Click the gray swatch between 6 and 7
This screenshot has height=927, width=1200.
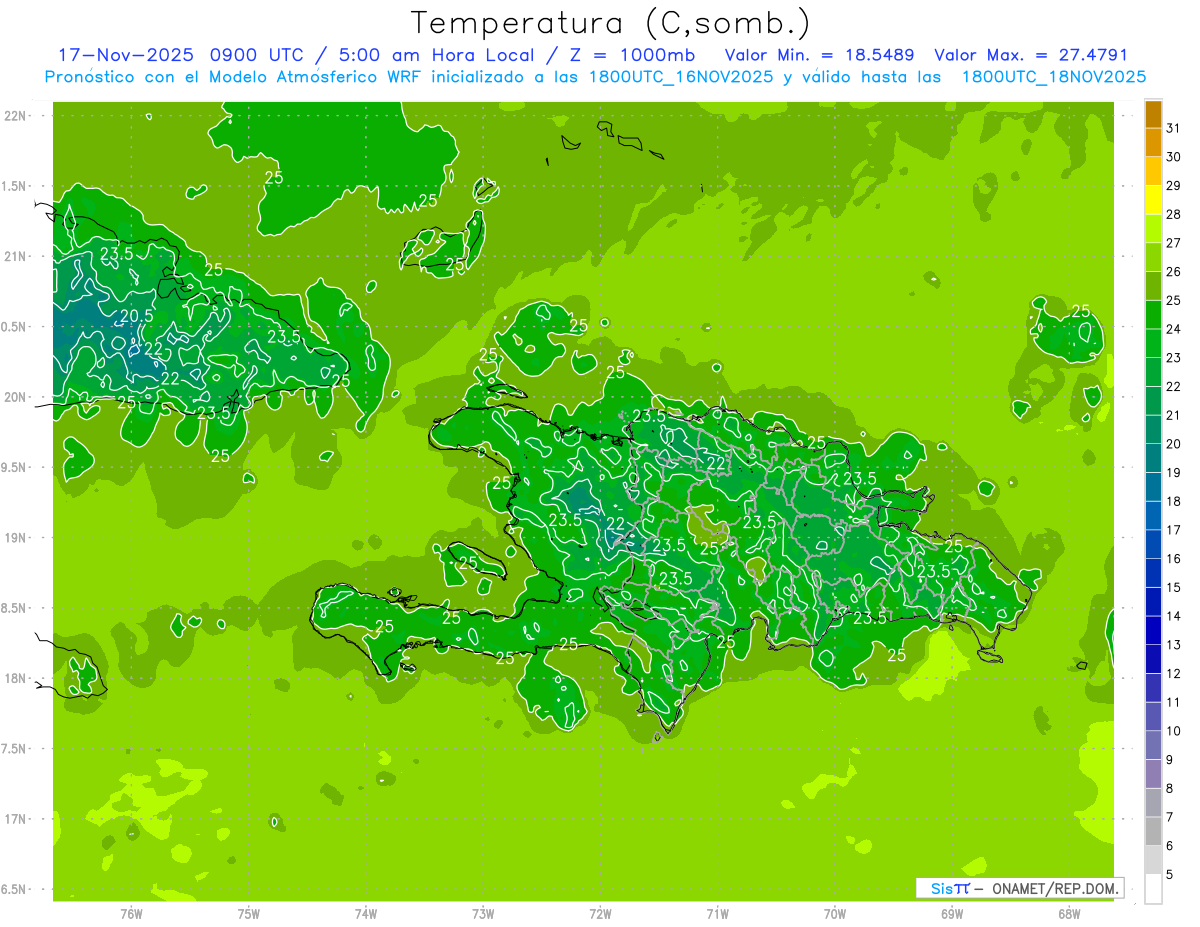point(1153,832)
